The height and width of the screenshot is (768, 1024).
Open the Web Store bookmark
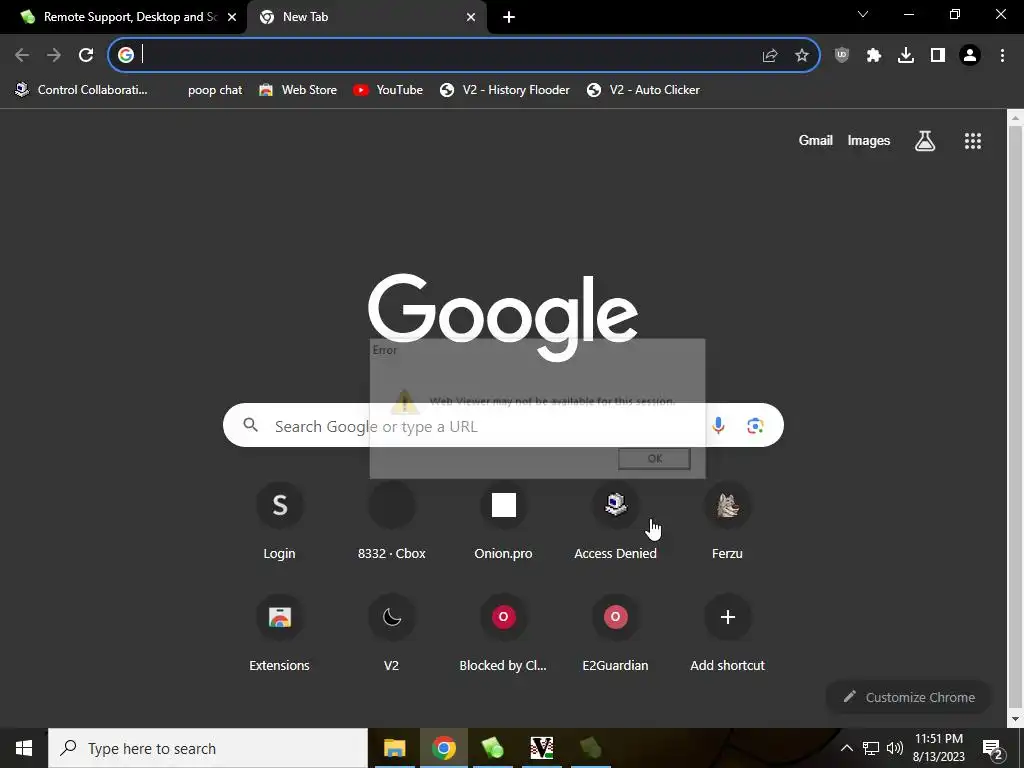298,90
